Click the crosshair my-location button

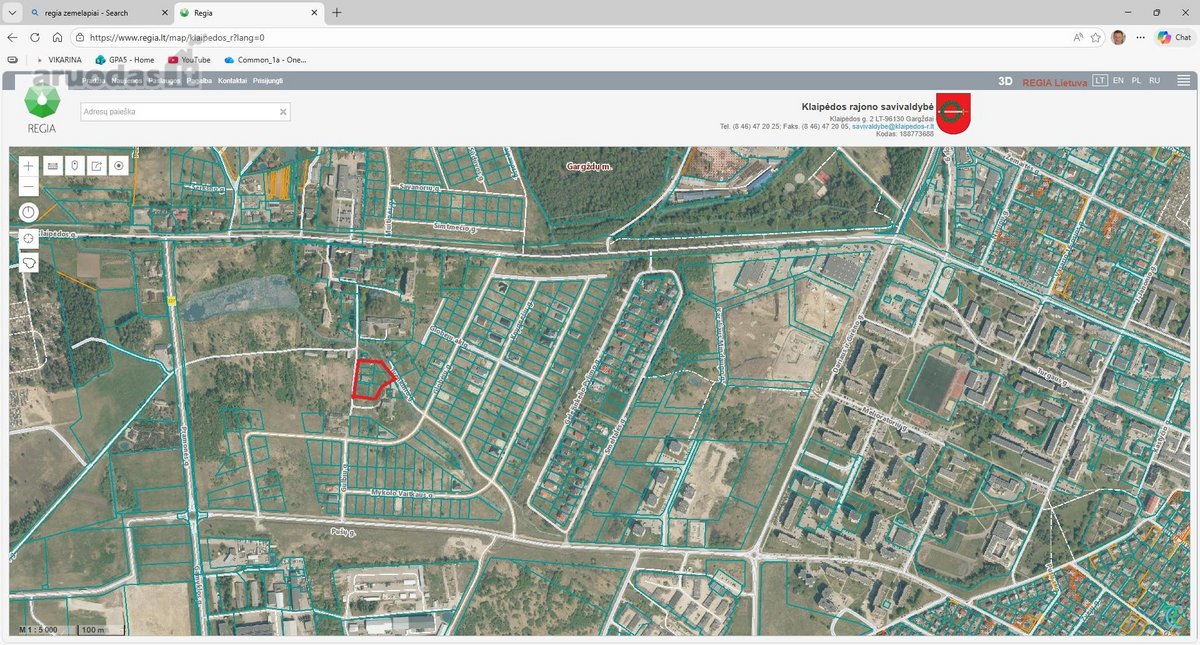click(28, 238)
